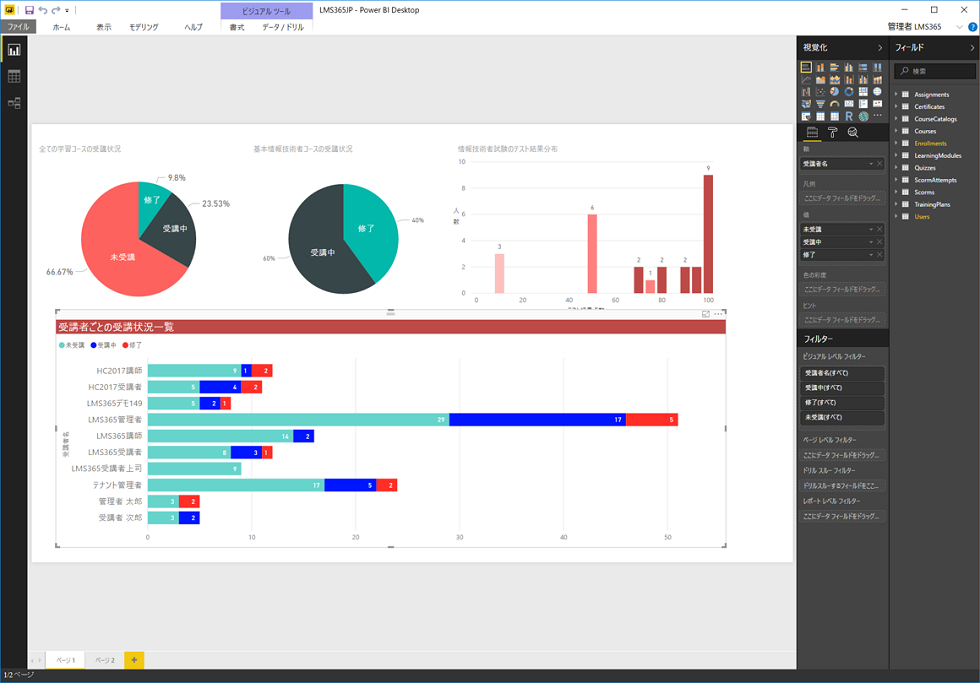
Task: Open the Analytics magnifier pane icon
Action: [x=853, y=132]
